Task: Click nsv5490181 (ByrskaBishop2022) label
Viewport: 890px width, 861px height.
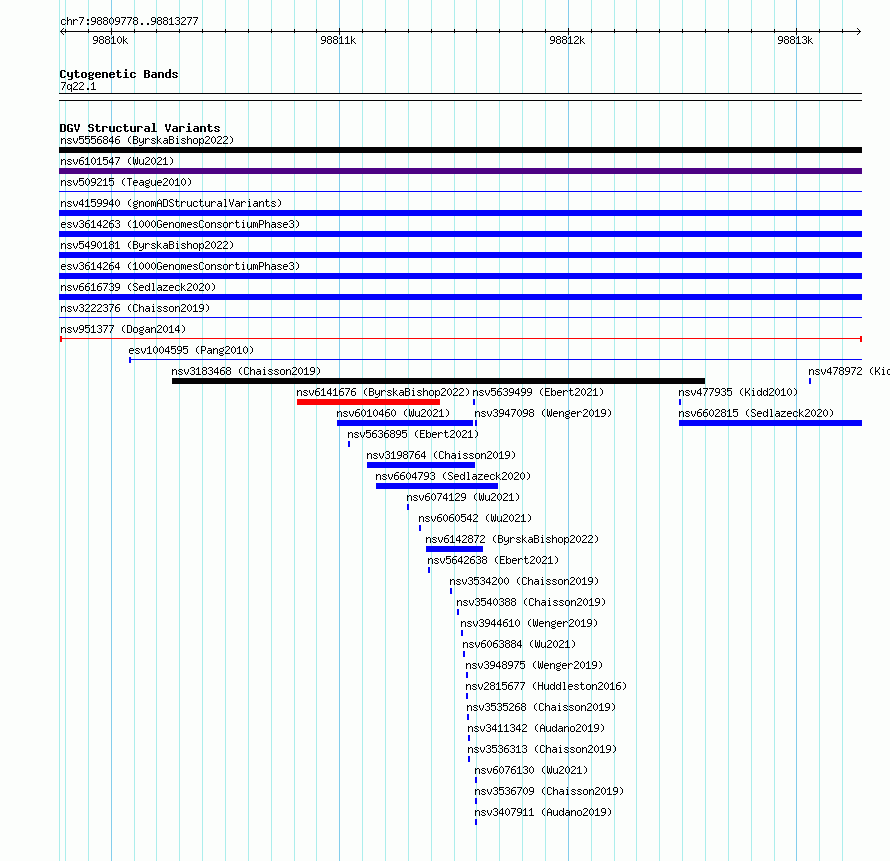Action: [147, 245]
